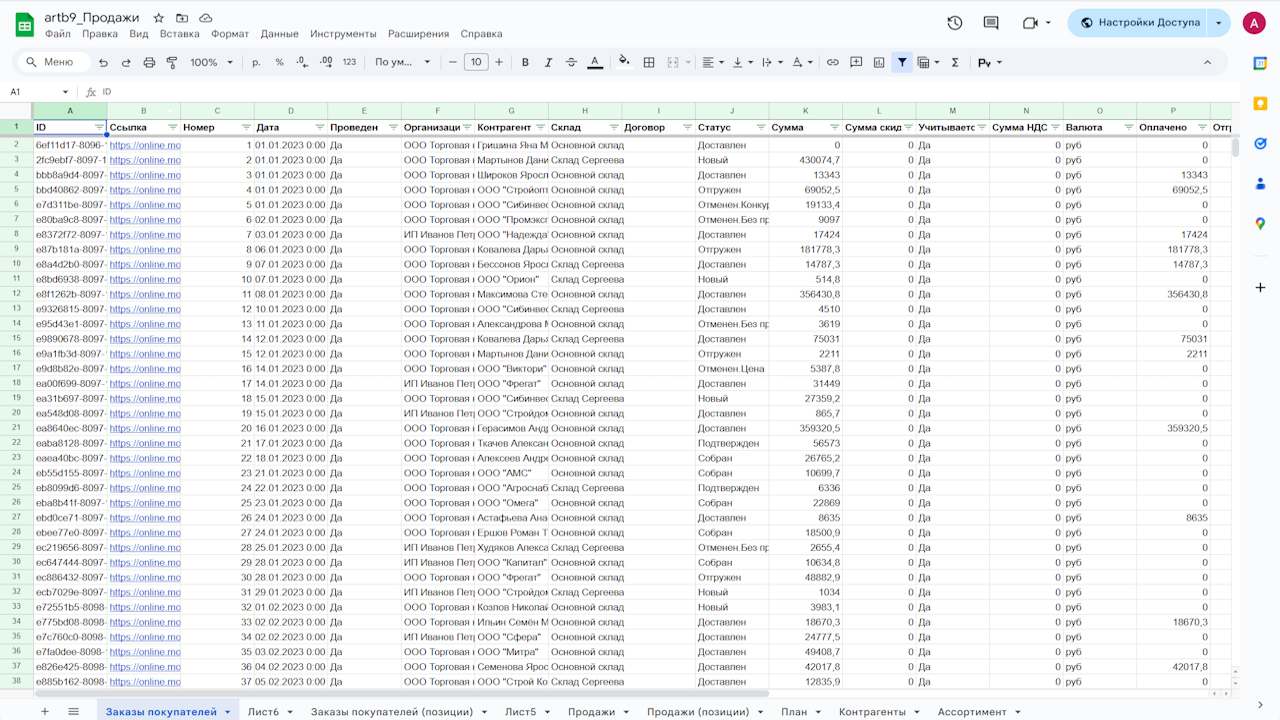Open the zoom 100% dropdown

pos(211,62)
